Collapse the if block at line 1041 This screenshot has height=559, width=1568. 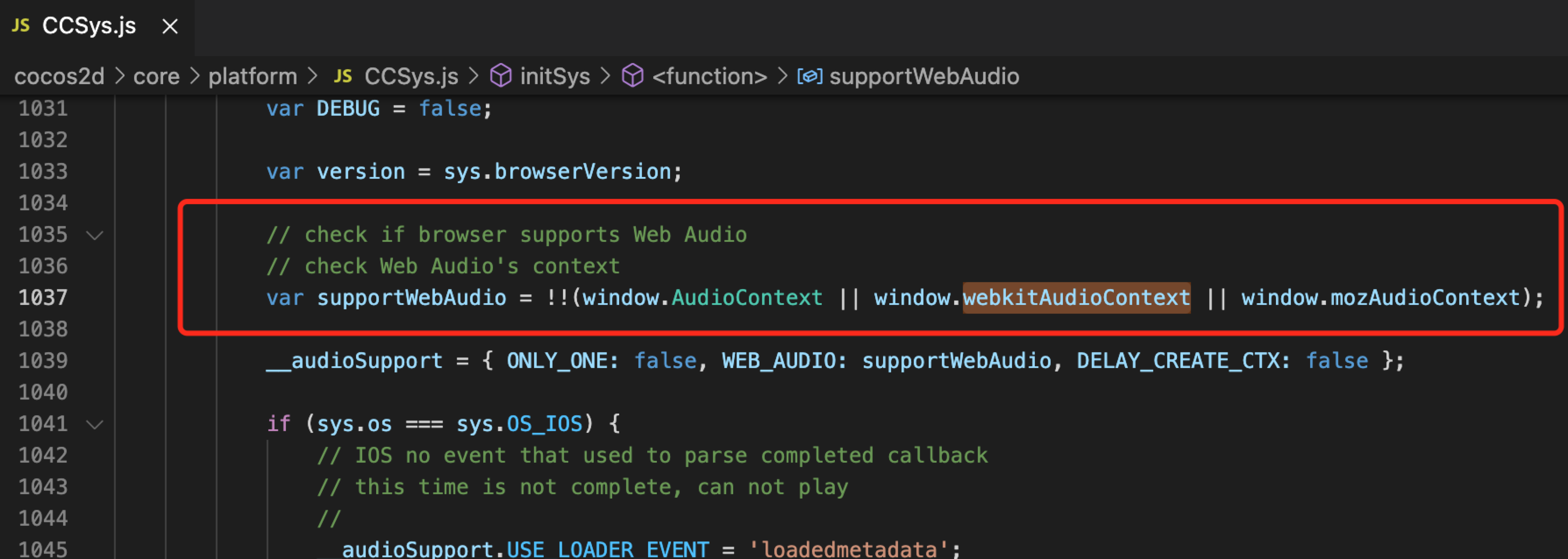tap(95, 424)
